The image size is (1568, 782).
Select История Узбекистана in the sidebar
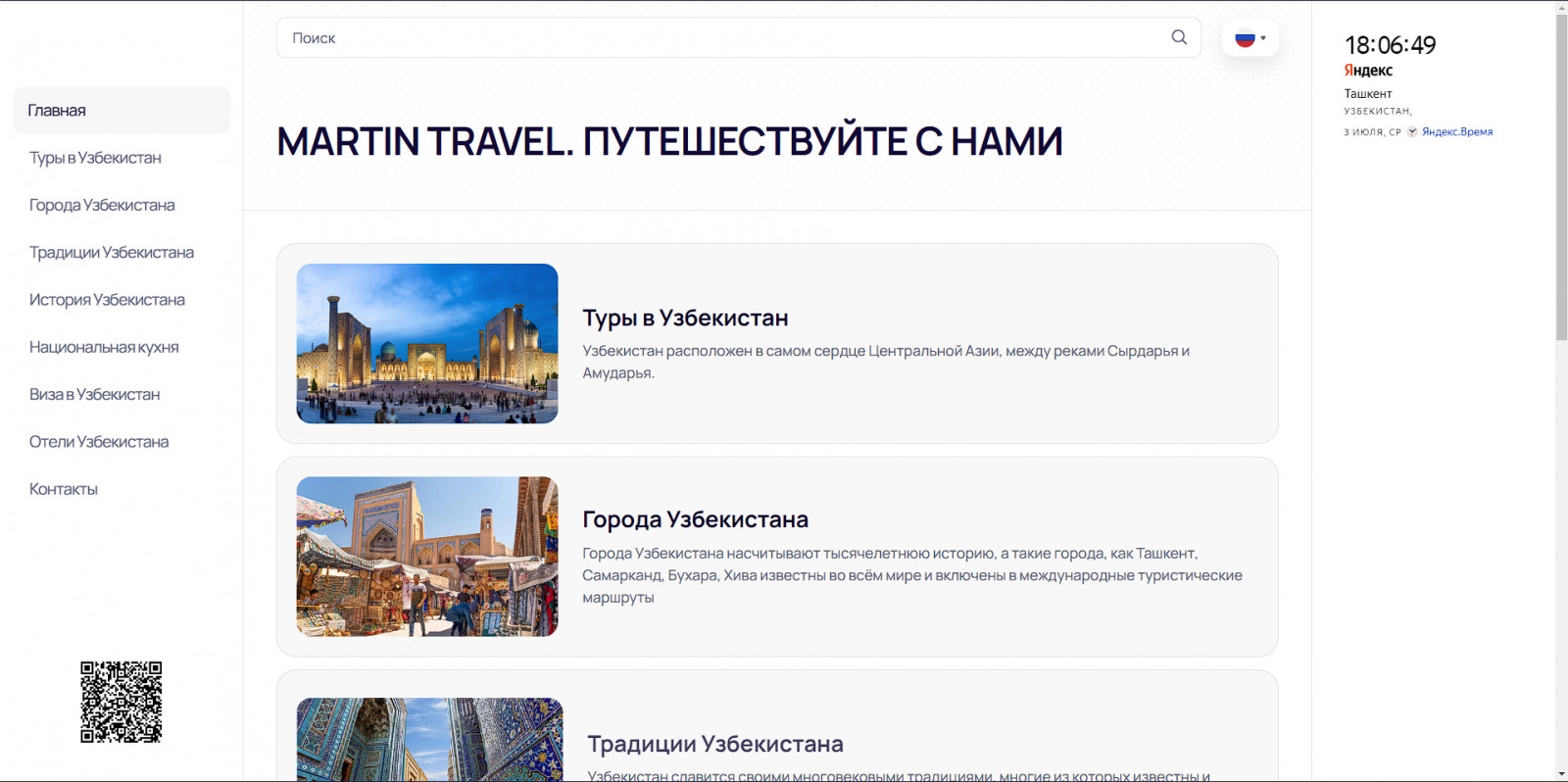pyautogui.click(x=107, y=300)
